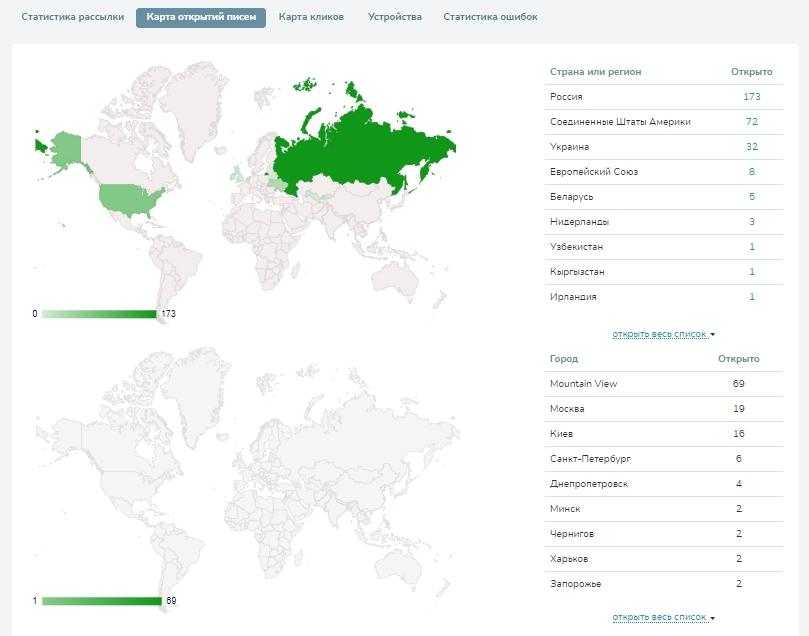Expand the full country list
The height and width of the screenshot is (636, 809).
(x=663, y=334)
